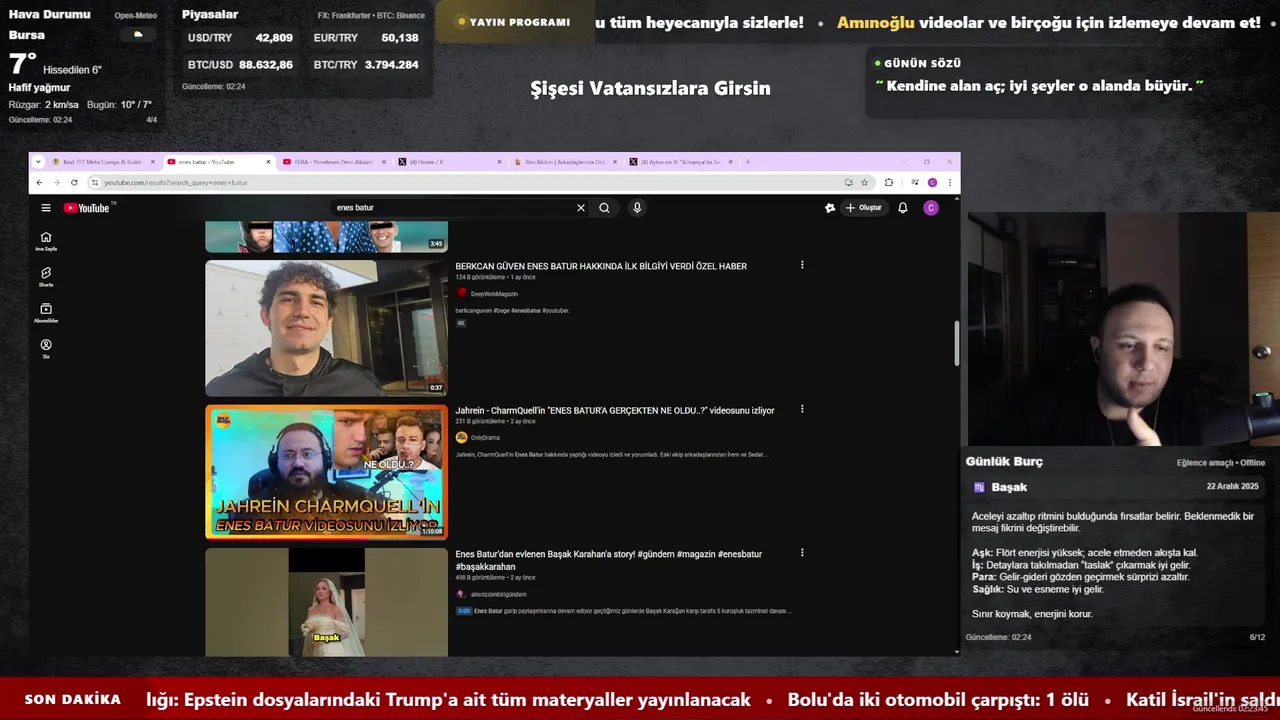1280x720 pixels.
Task: Click the EUR/TRY 50,138 rate
Action: coord(366,38)
